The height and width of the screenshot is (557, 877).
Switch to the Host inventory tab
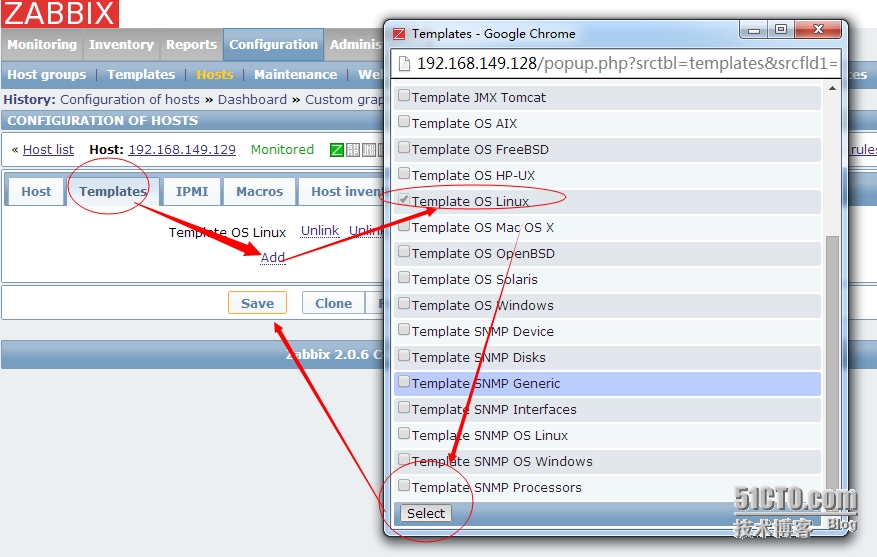(x=342, y=192)
